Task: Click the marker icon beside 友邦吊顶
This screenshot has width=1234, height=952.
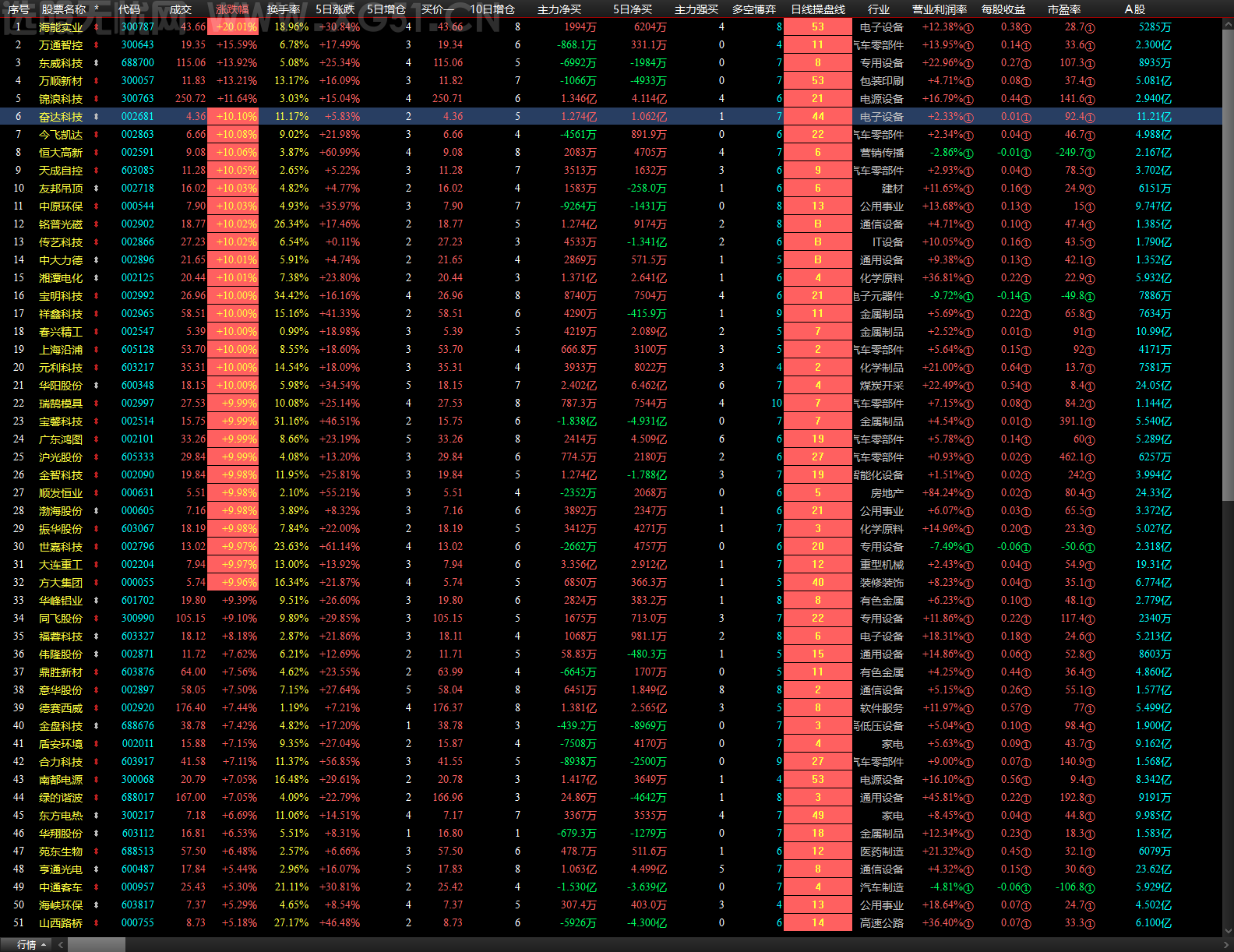Action: tap(97, 189)
